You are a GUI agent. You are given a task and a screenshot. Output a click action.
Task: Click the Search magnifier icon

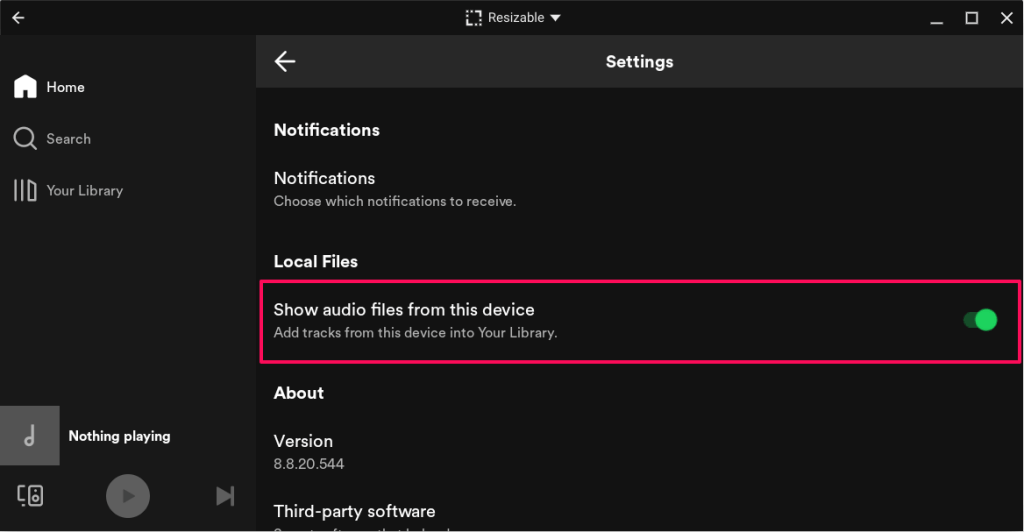(25, 139)
